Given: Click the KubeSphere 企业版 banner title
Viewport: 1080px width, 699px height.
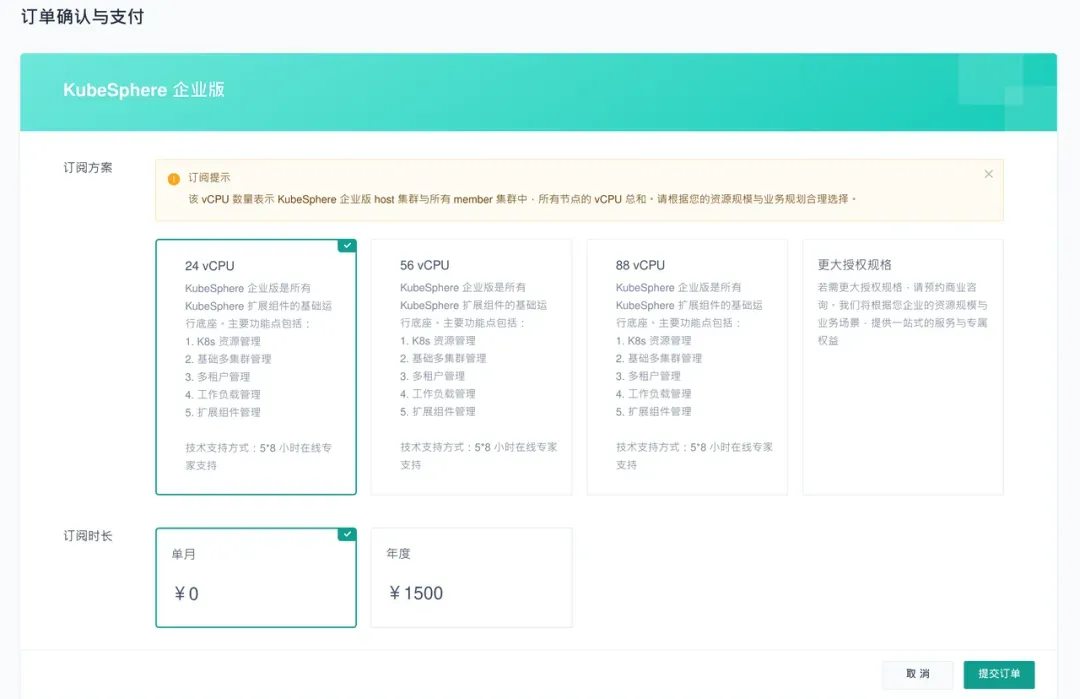Looking at the screenshot, I should (x=144, y=90).
